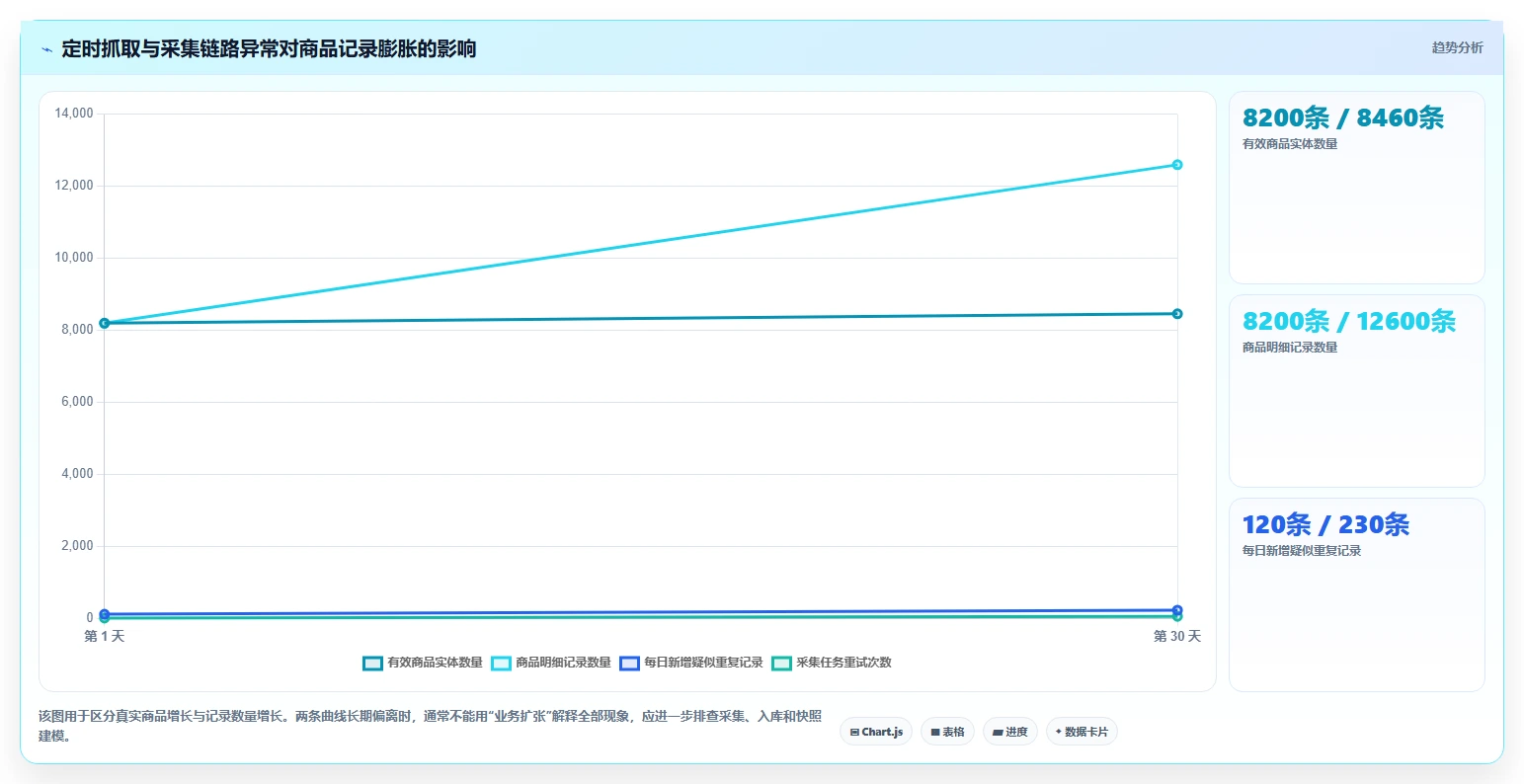Toggle the 采集任务重试次数 legend item
1524x784 pixels.
coord(832,663)
